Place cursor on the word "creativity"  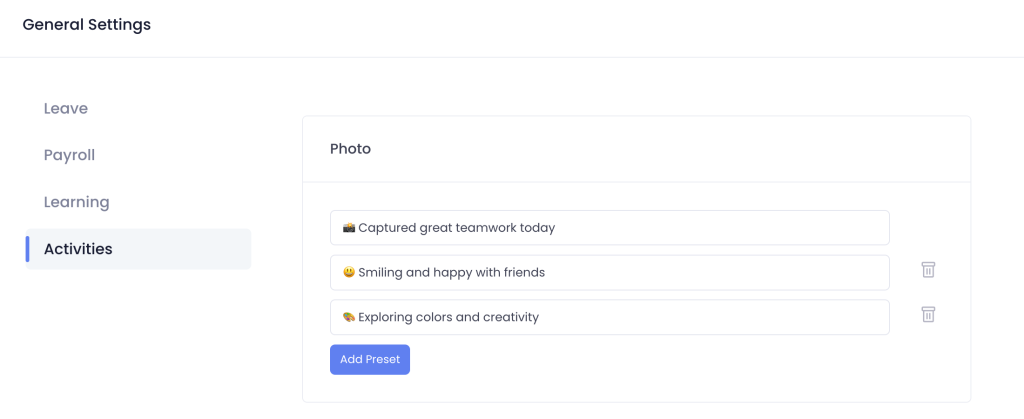[509, 317]
